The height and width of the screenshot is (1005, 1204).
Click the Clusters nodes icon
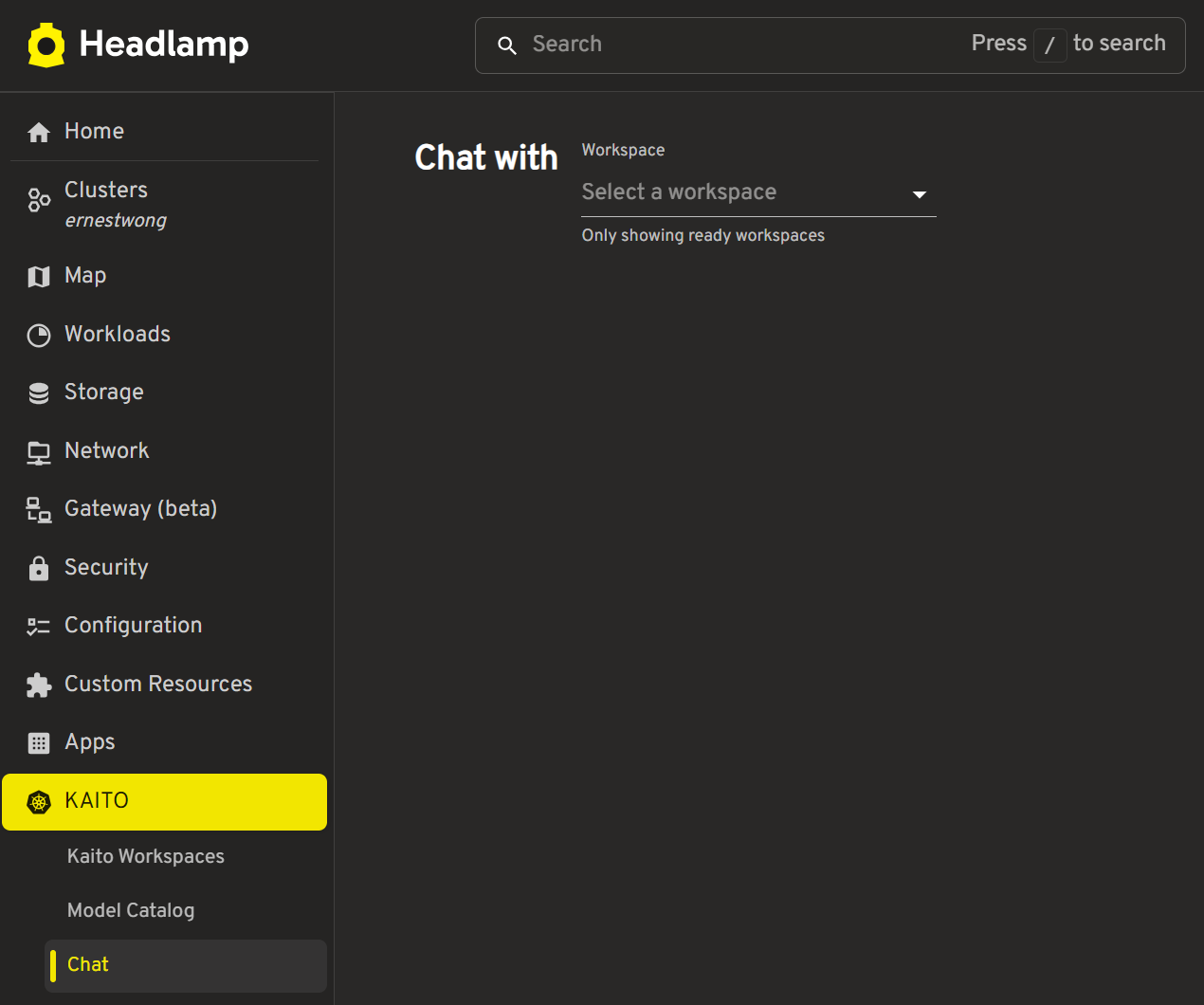39,200
